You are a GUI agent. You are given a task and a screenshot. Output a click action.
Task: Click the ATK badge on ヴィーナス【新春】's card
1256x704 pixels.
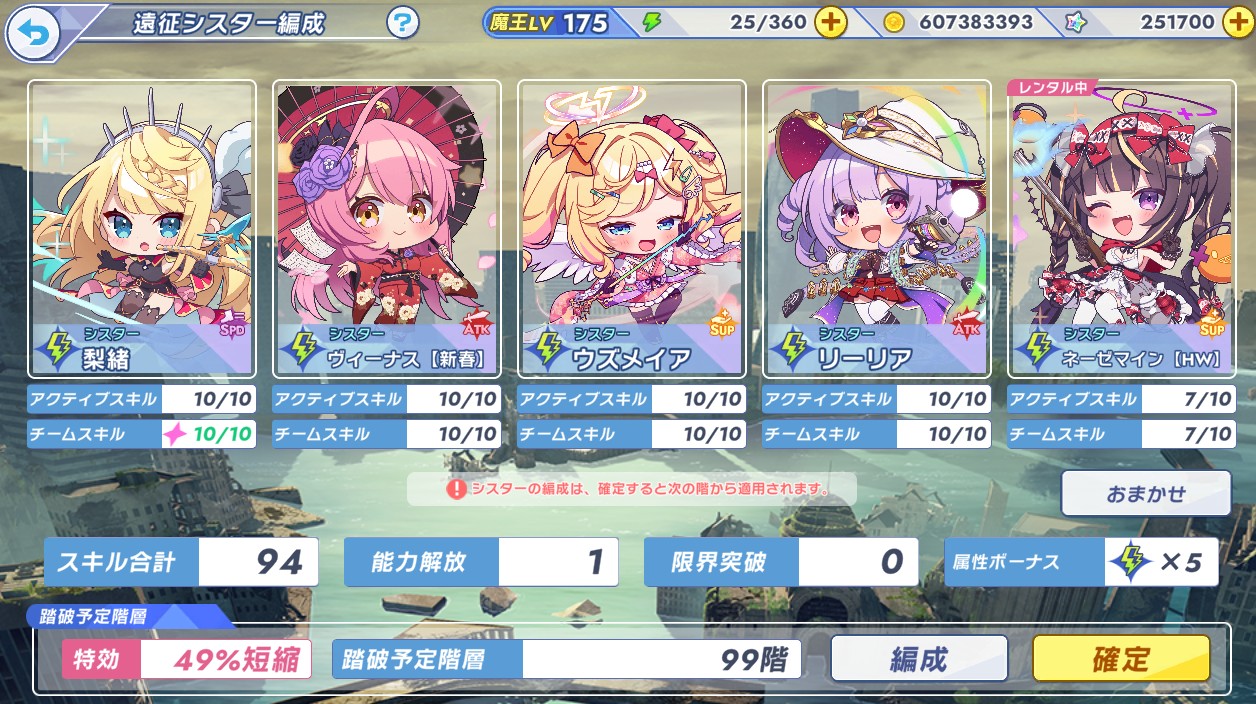(x=476, y=328)
